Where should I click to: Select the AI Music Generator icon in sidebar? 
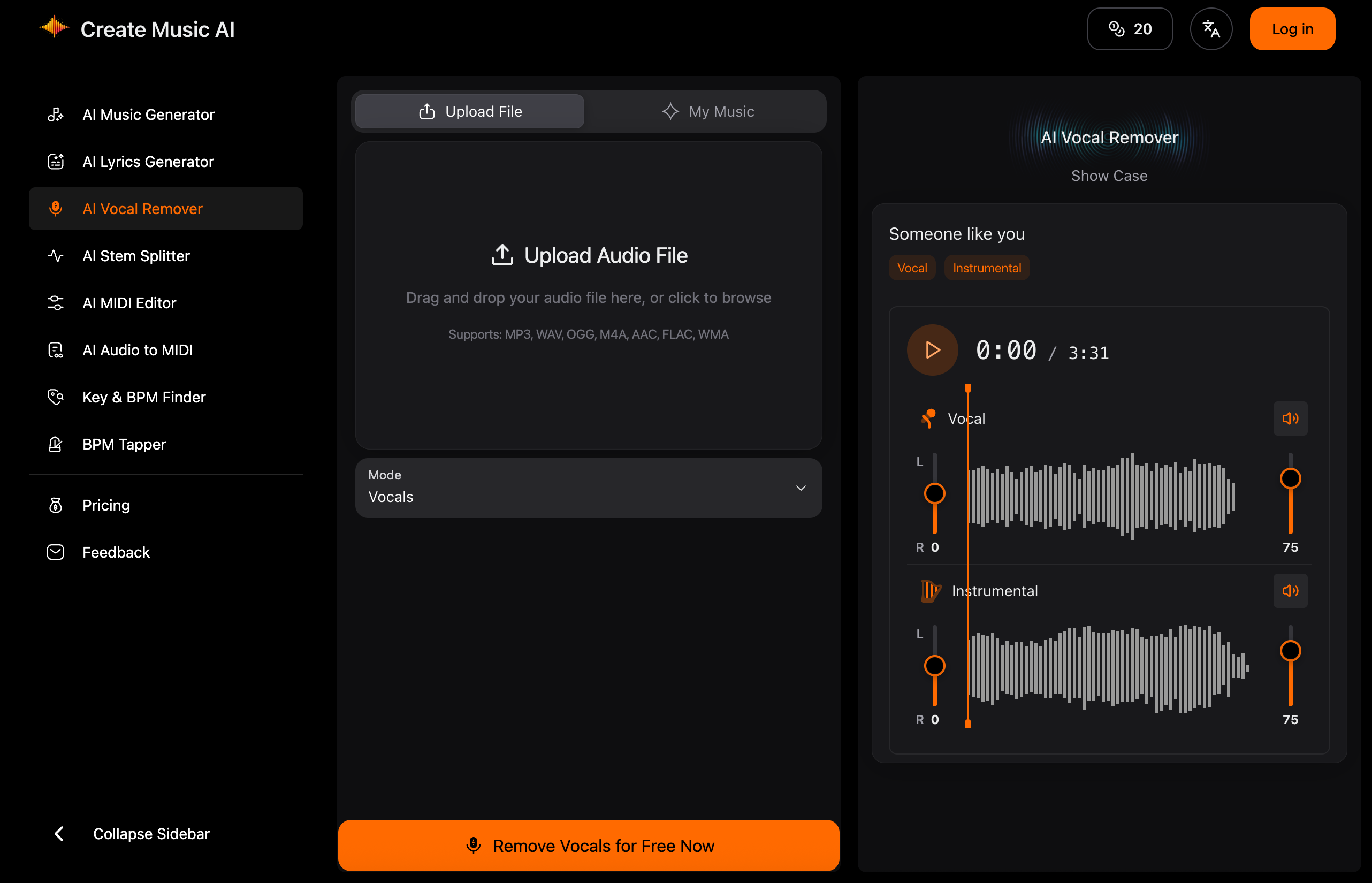[x=55, y=114]
